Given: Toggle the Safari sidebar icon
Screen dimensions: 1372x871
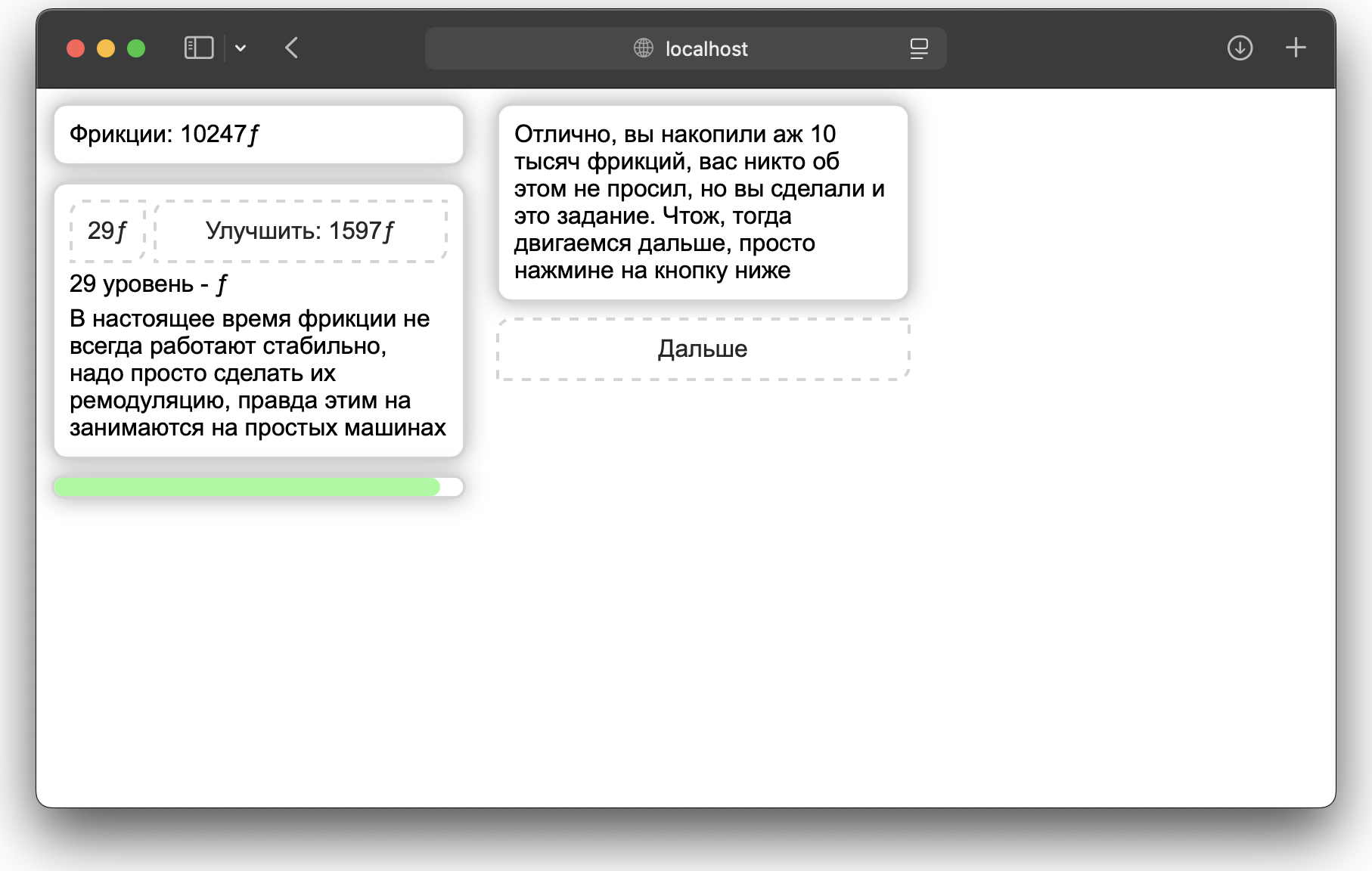Looking at the screenshot, I should (197, 48).
